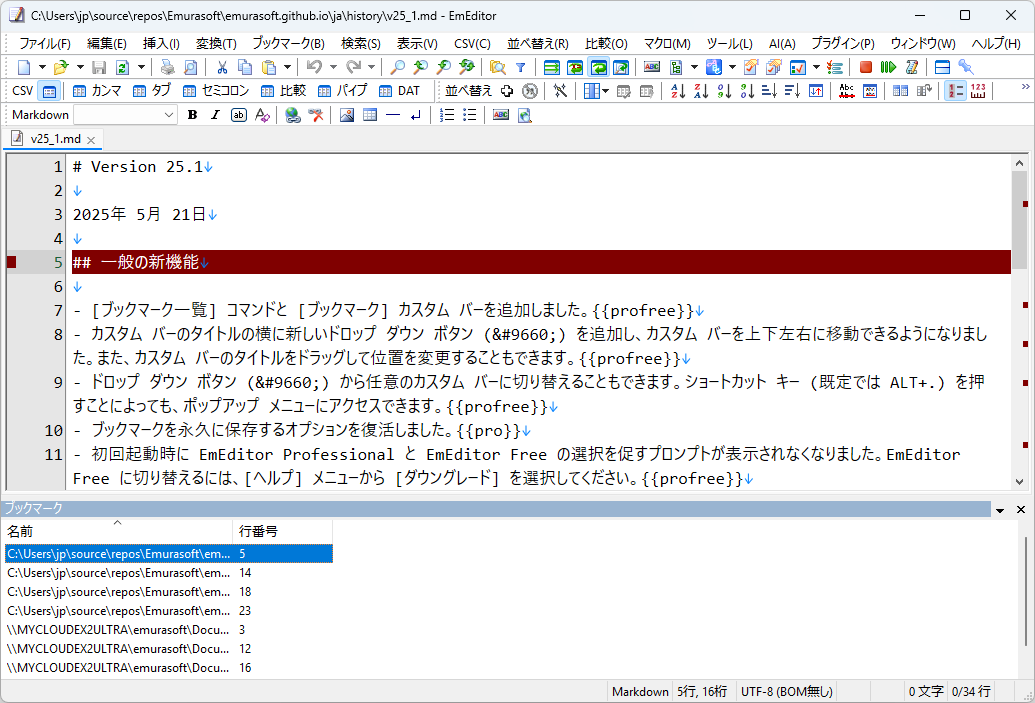Click the Copy icon in toolbar
The width and height of the screenshot is (1035, 703).
(x=245, y=67)
